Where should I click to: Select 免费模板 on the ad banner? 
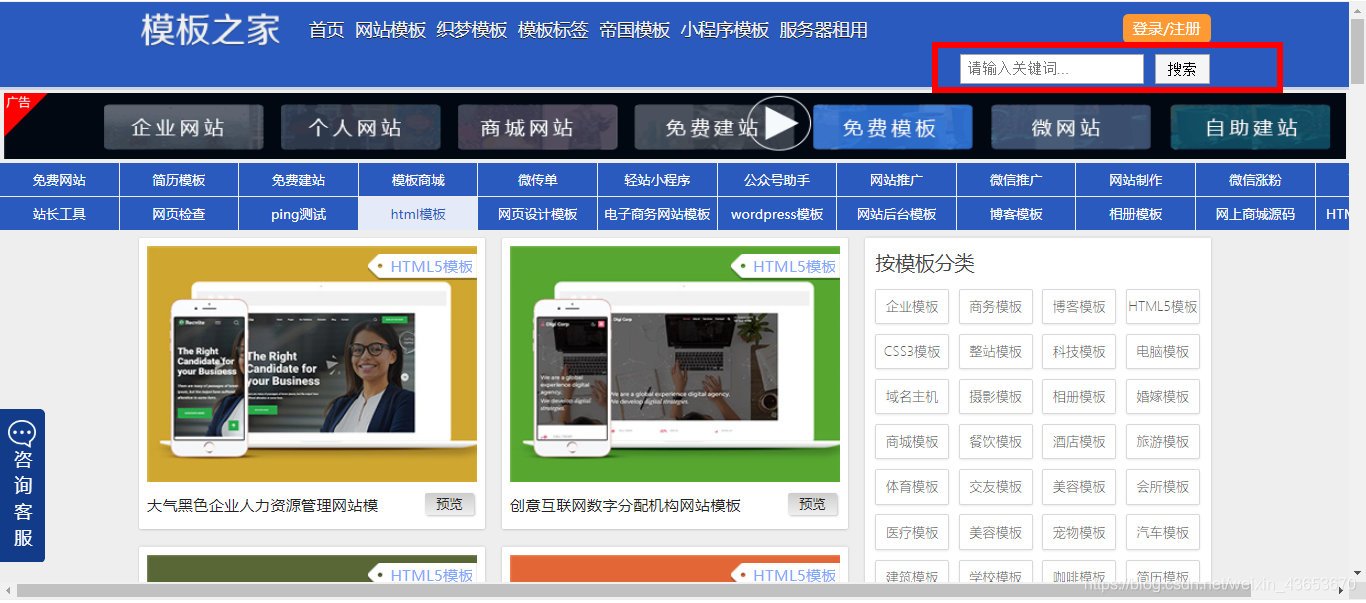tap(892, 128)
